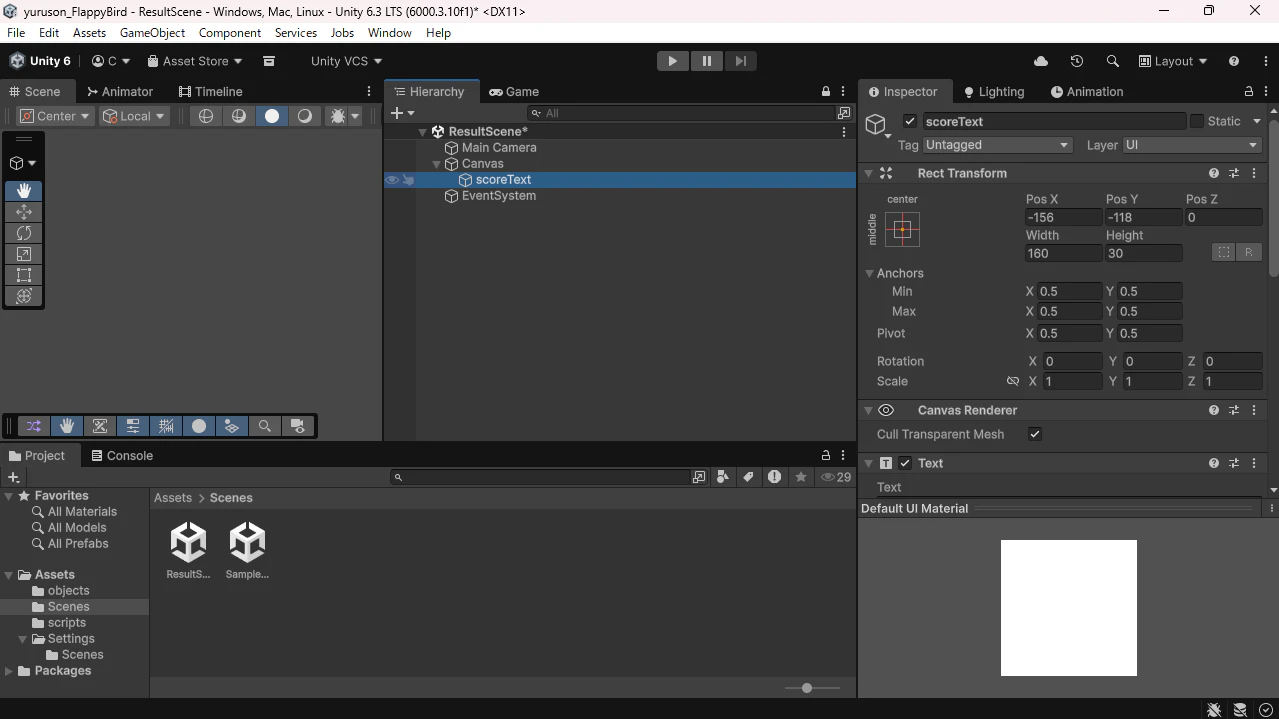Toggle scoreText visibility eye in Hierarchy

[x=392, y=180]
